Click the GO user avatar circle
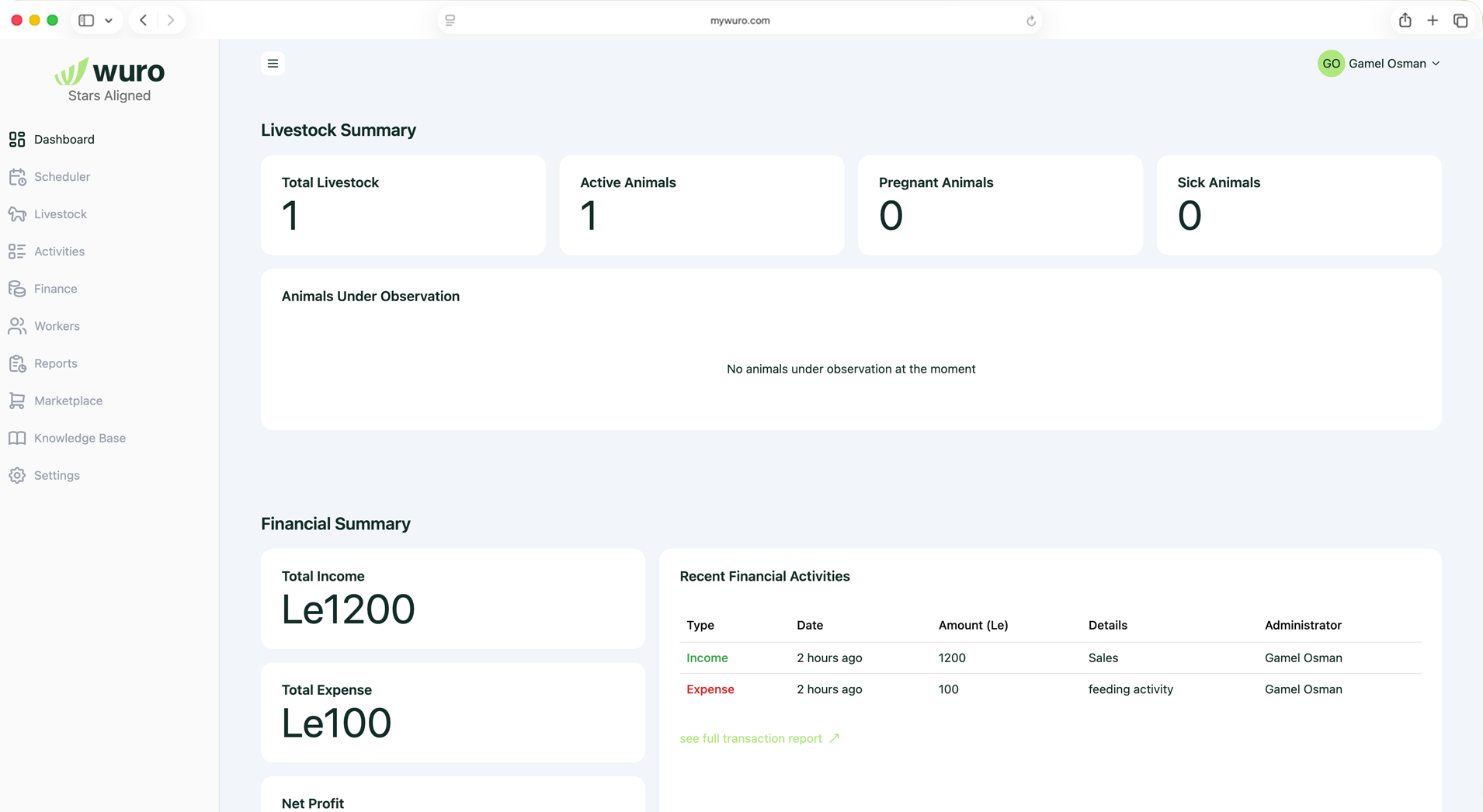Viewport: 1483px width, 812px height. point(1331,64)
